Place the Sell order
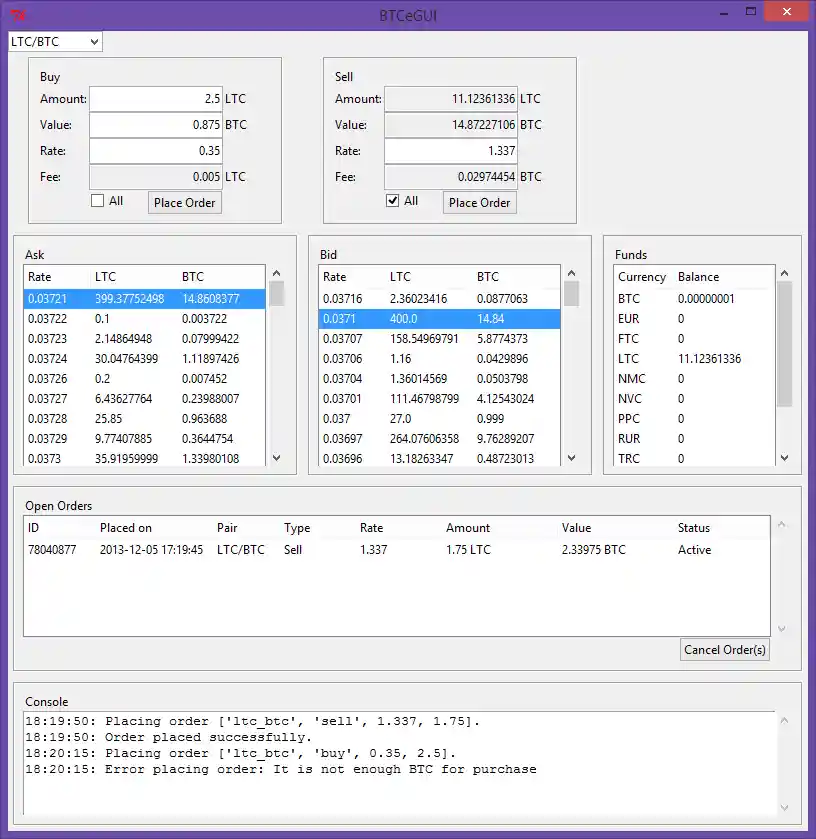 tap(480, 202)
